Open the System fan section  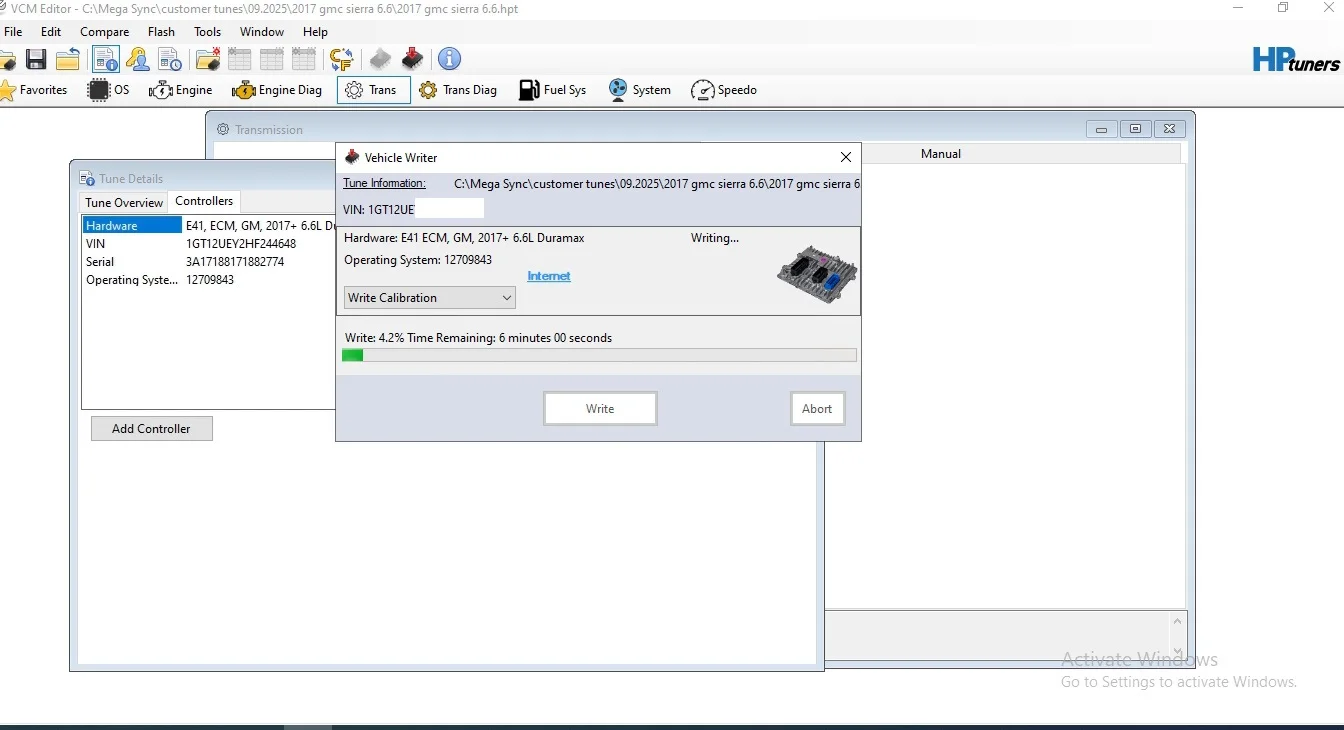(639, 90)
